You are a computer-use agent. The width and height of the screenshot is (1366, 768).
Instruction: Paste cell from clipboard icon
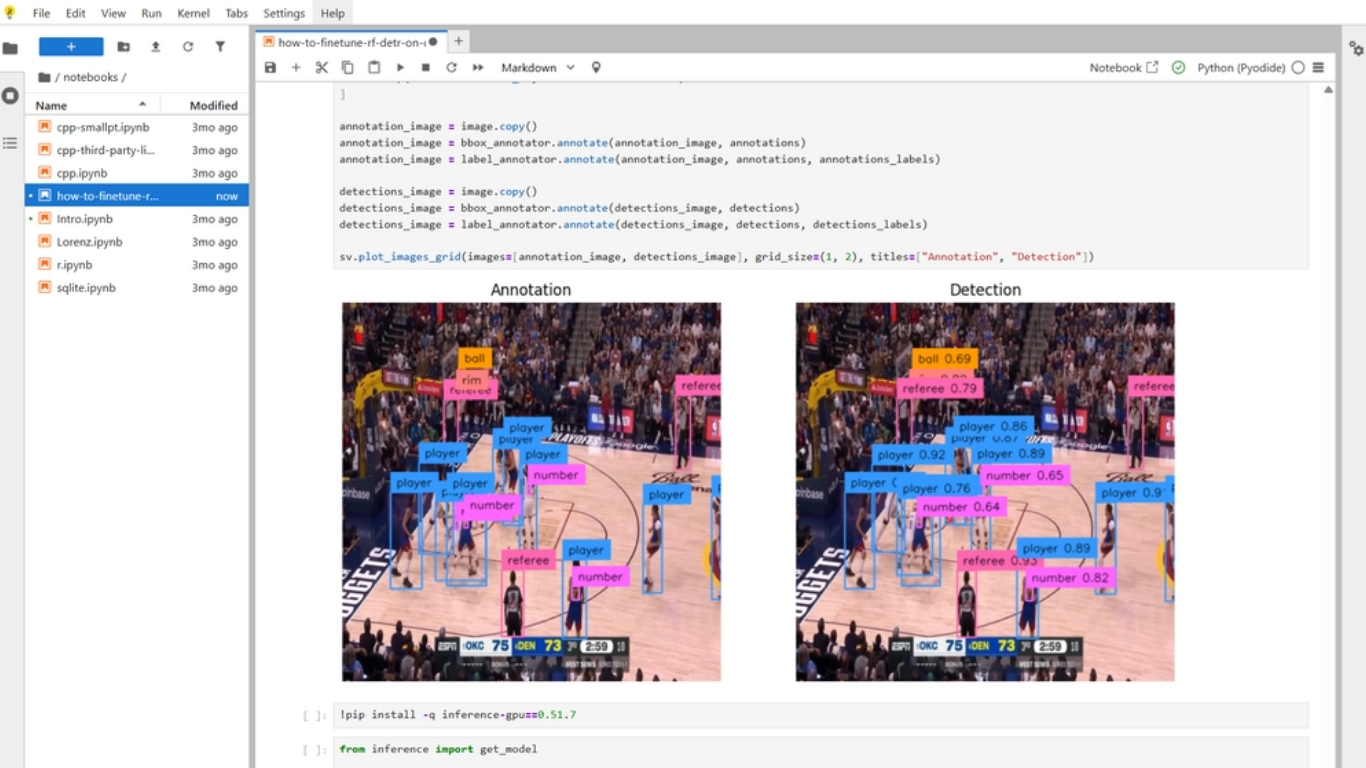click(x=373, y=67)
